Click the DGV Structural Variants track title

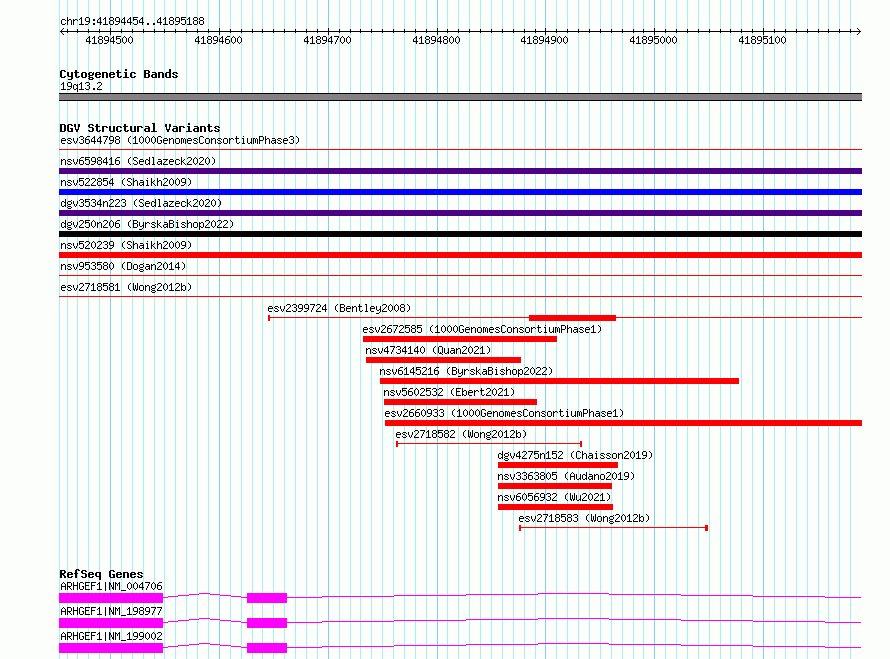pos(140,128)
